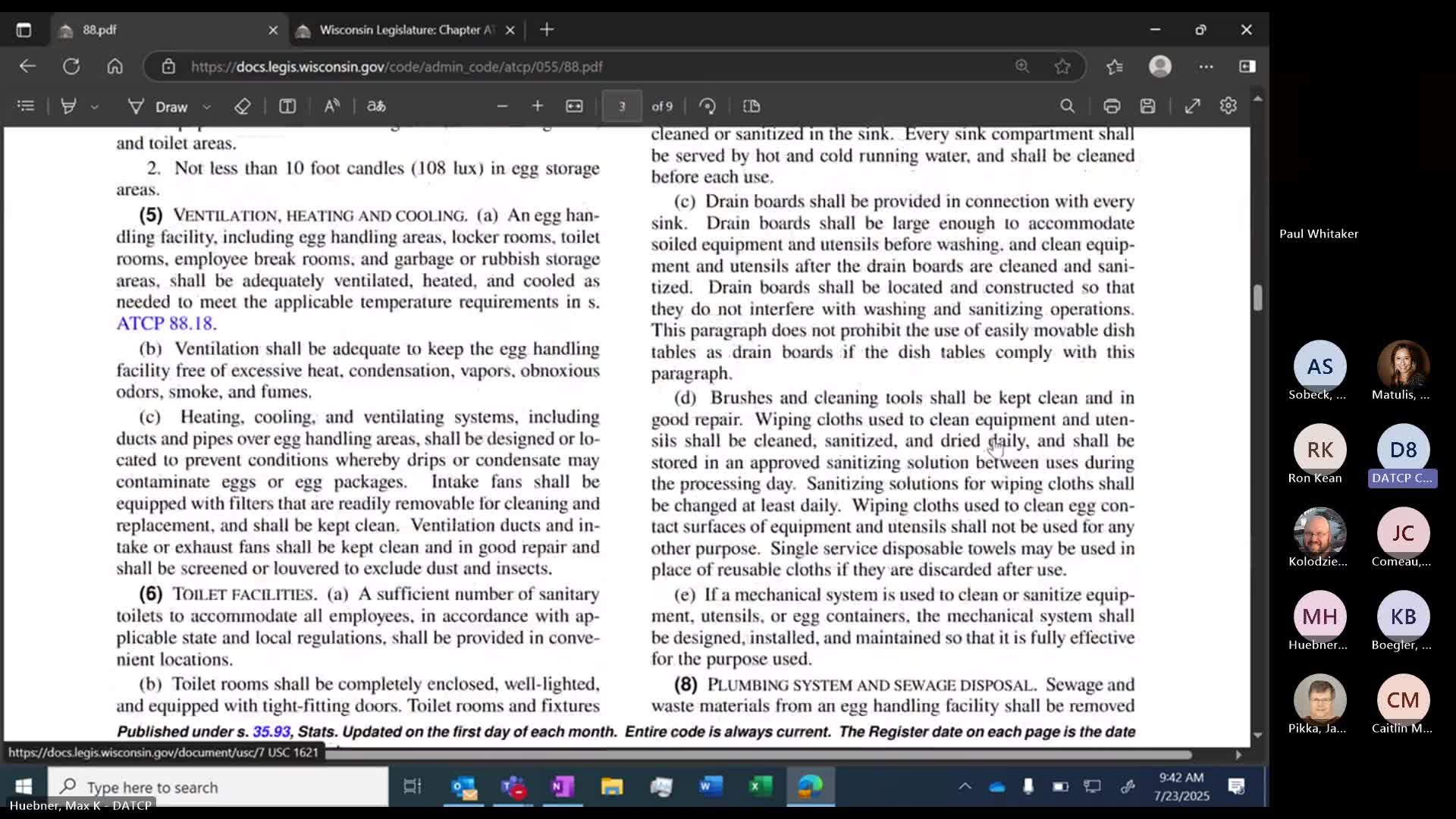
Task: Click horizontal scrollbar right arrow
Action: 1238,755
